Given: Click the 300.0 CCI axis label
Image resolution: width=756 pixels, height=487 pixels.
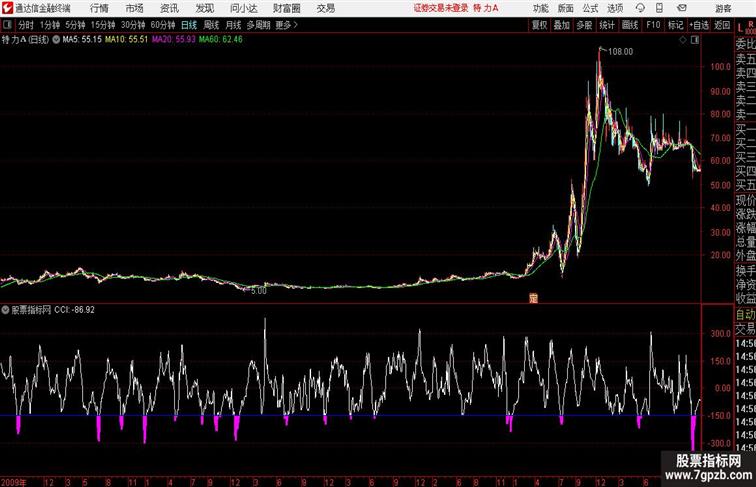Looking at the screenshot, I should (720, 334).
